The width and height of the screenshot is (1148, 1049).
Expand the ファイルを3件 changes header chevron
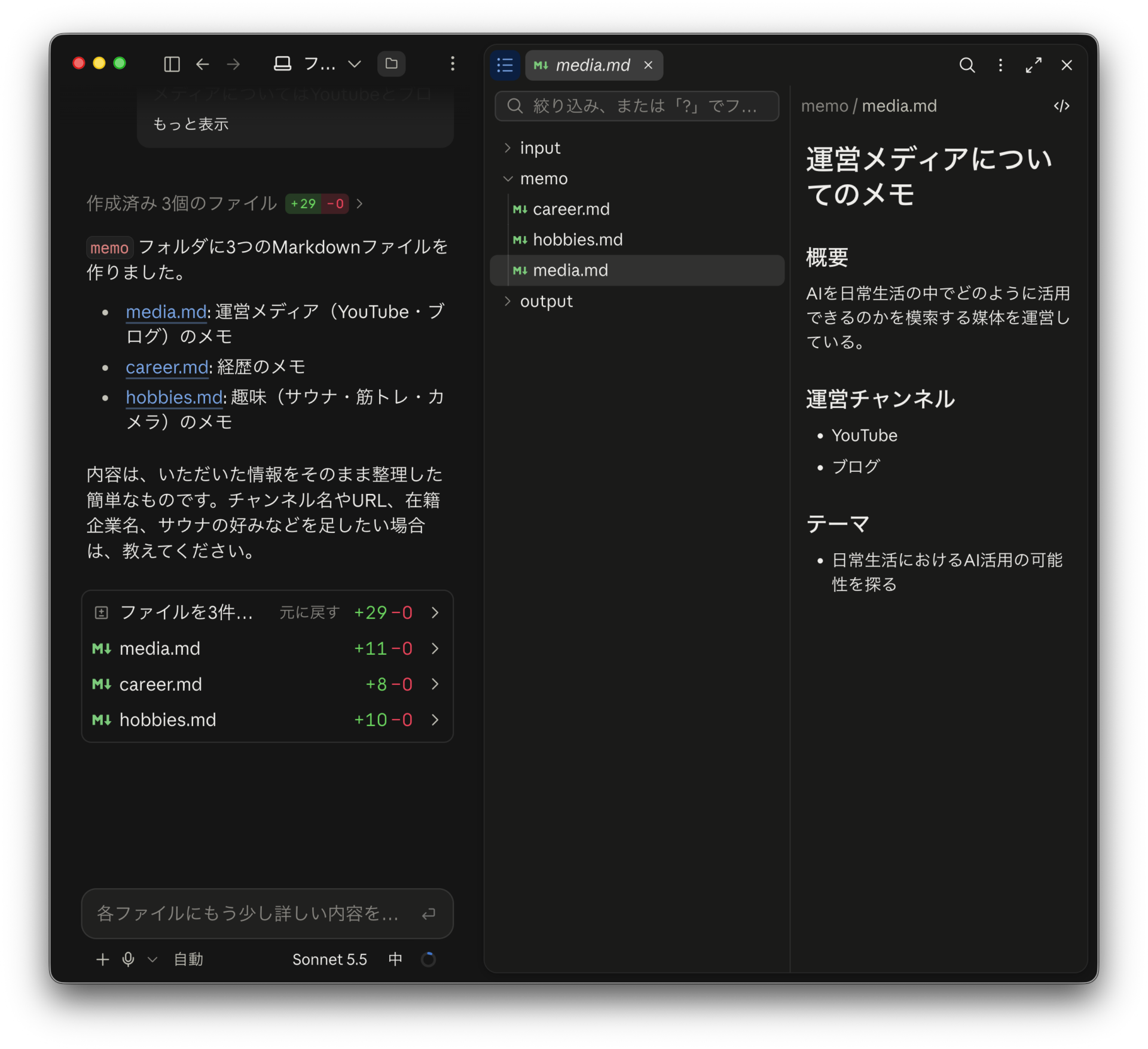pos(435,612)
